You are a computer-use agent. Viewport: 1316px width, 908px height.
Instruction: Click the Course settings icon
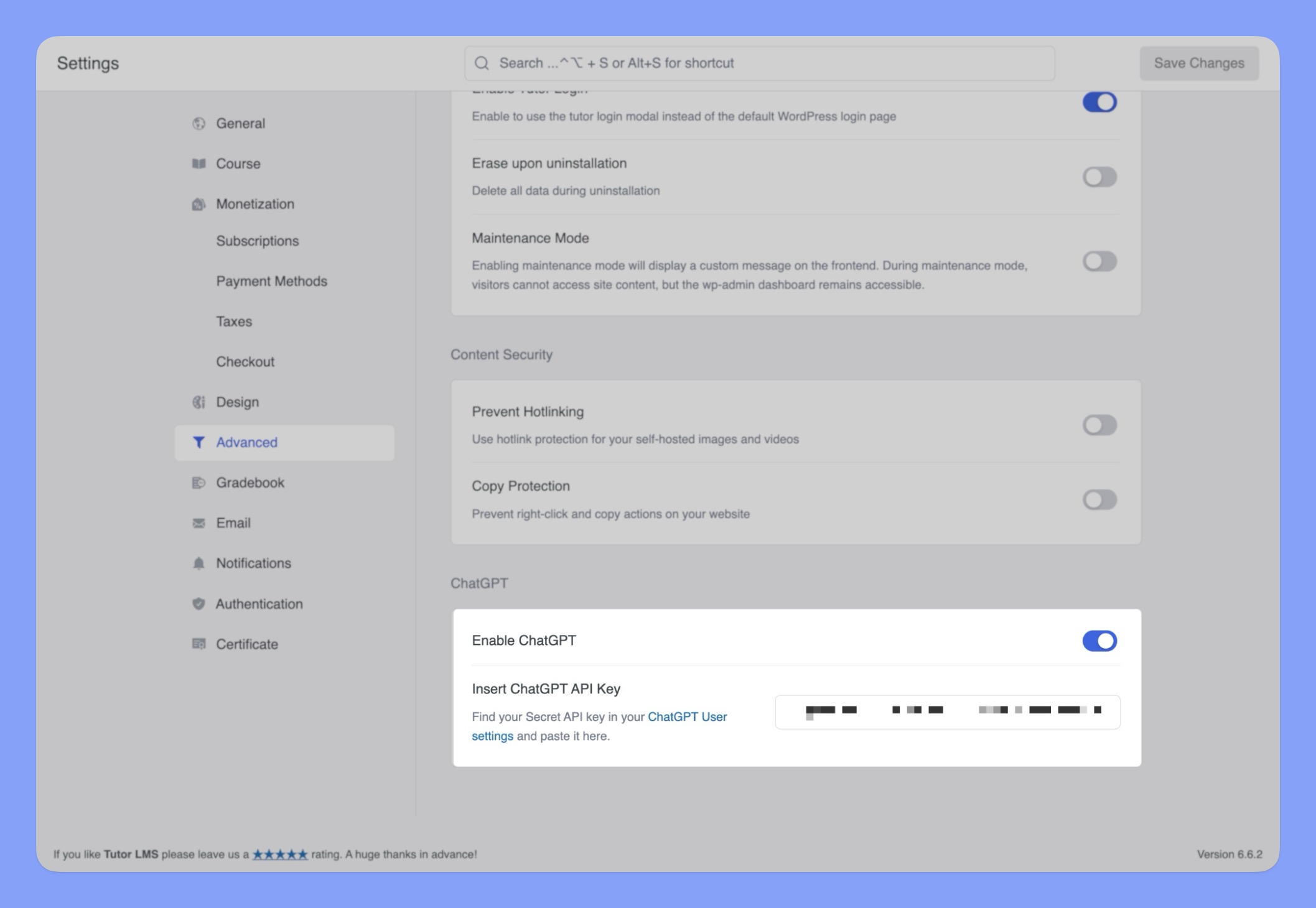(x=199, y=163)
